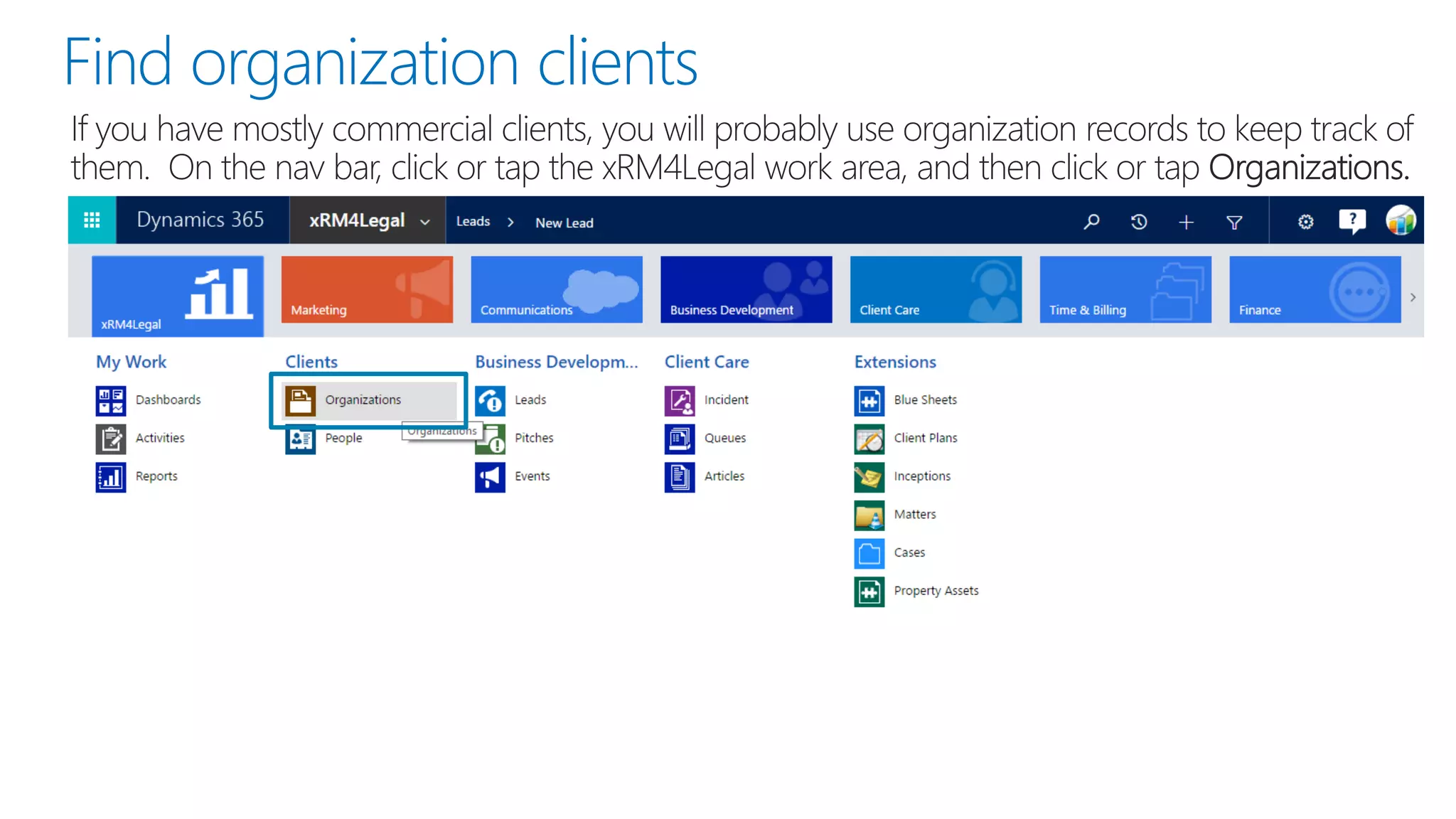Image resolution: width=1456 pixels, height=819 pixels.
Task: Click the help question mark icon
Action: click(1352, 221)
